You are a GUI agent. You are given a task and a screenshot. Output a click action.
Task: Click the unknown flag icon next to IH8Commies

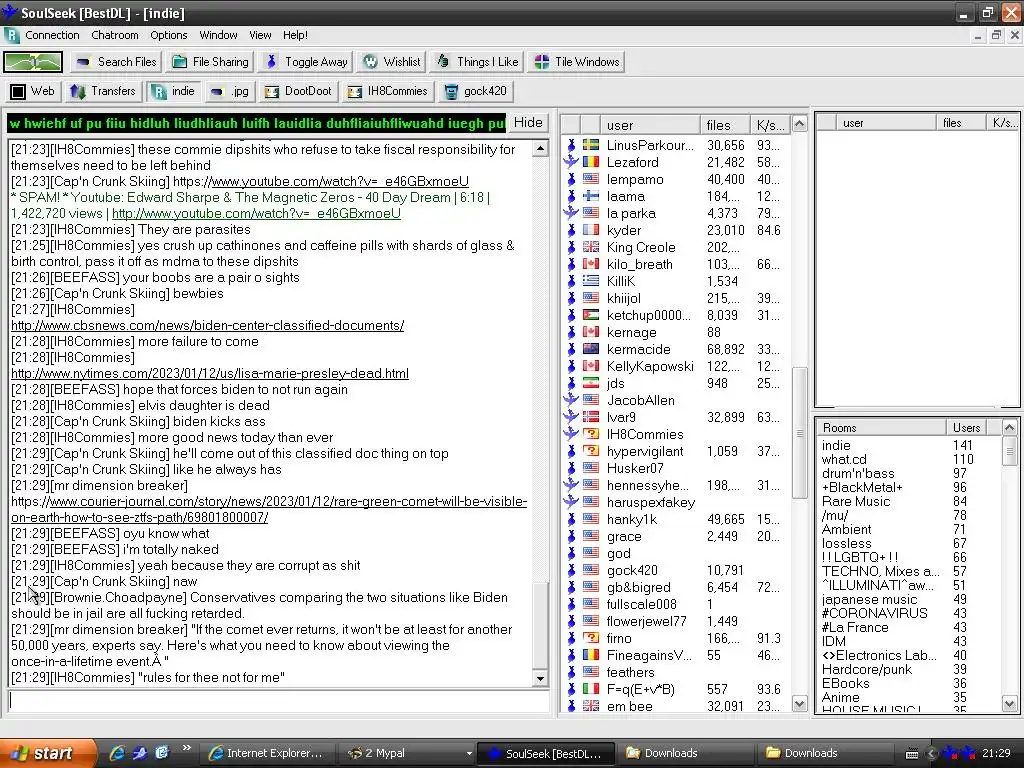tap(590, 434)
